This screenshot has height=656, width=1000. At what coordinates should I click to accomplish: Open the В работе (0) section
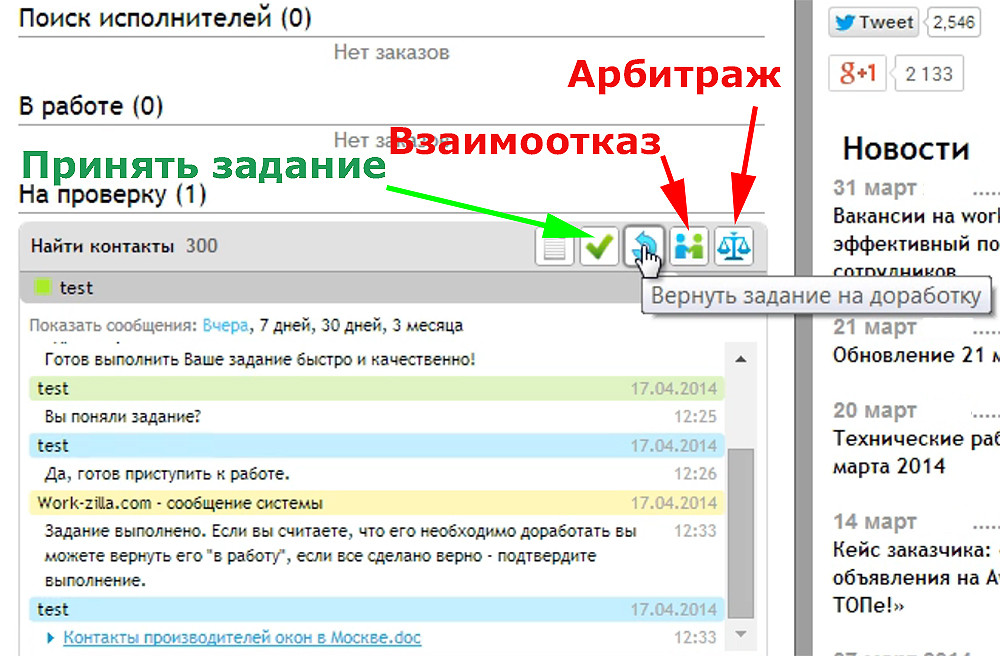pos(91,106)
